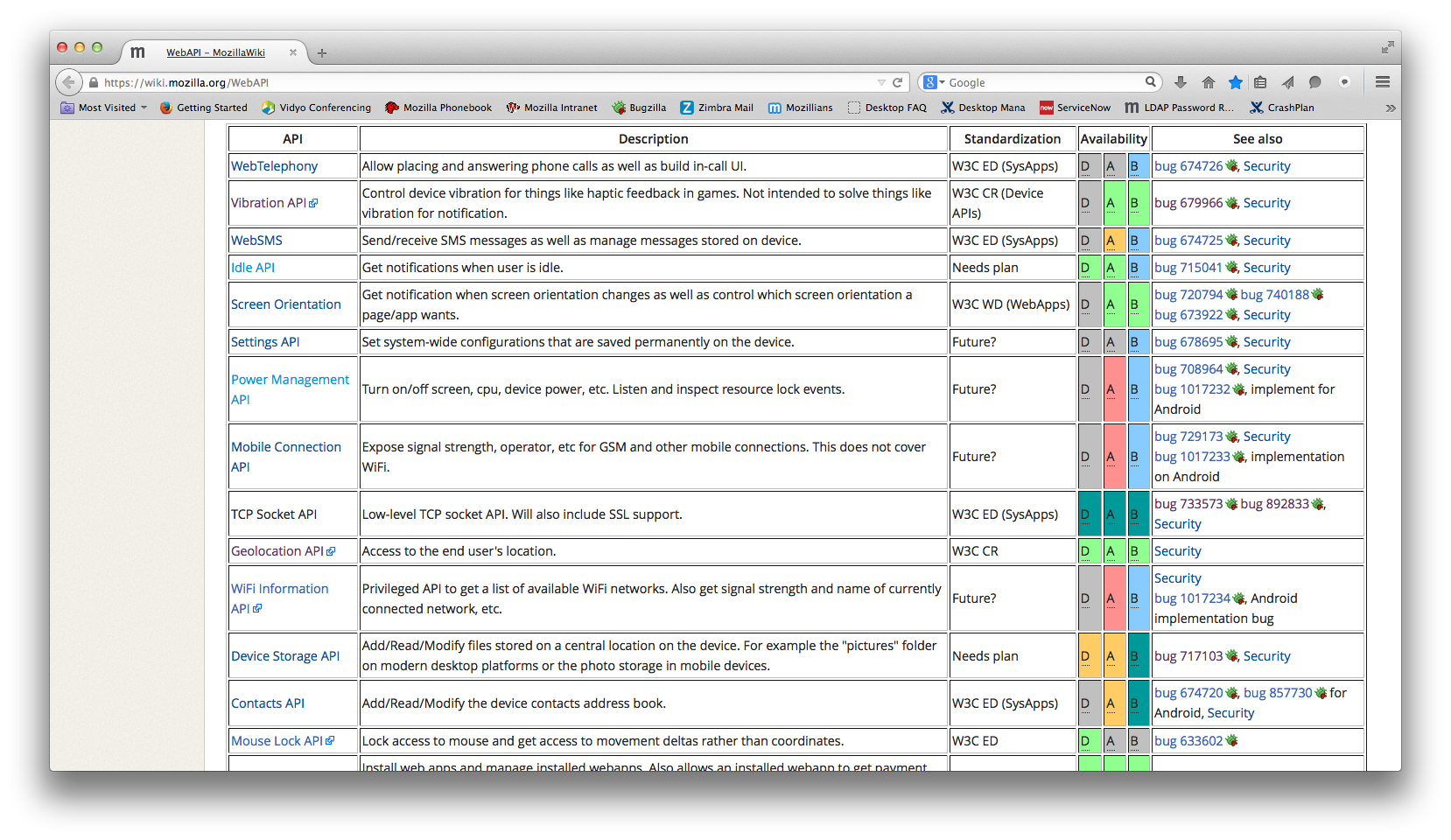
Task: Open the hamburger menu
Action: click(x=1383, y=82)
